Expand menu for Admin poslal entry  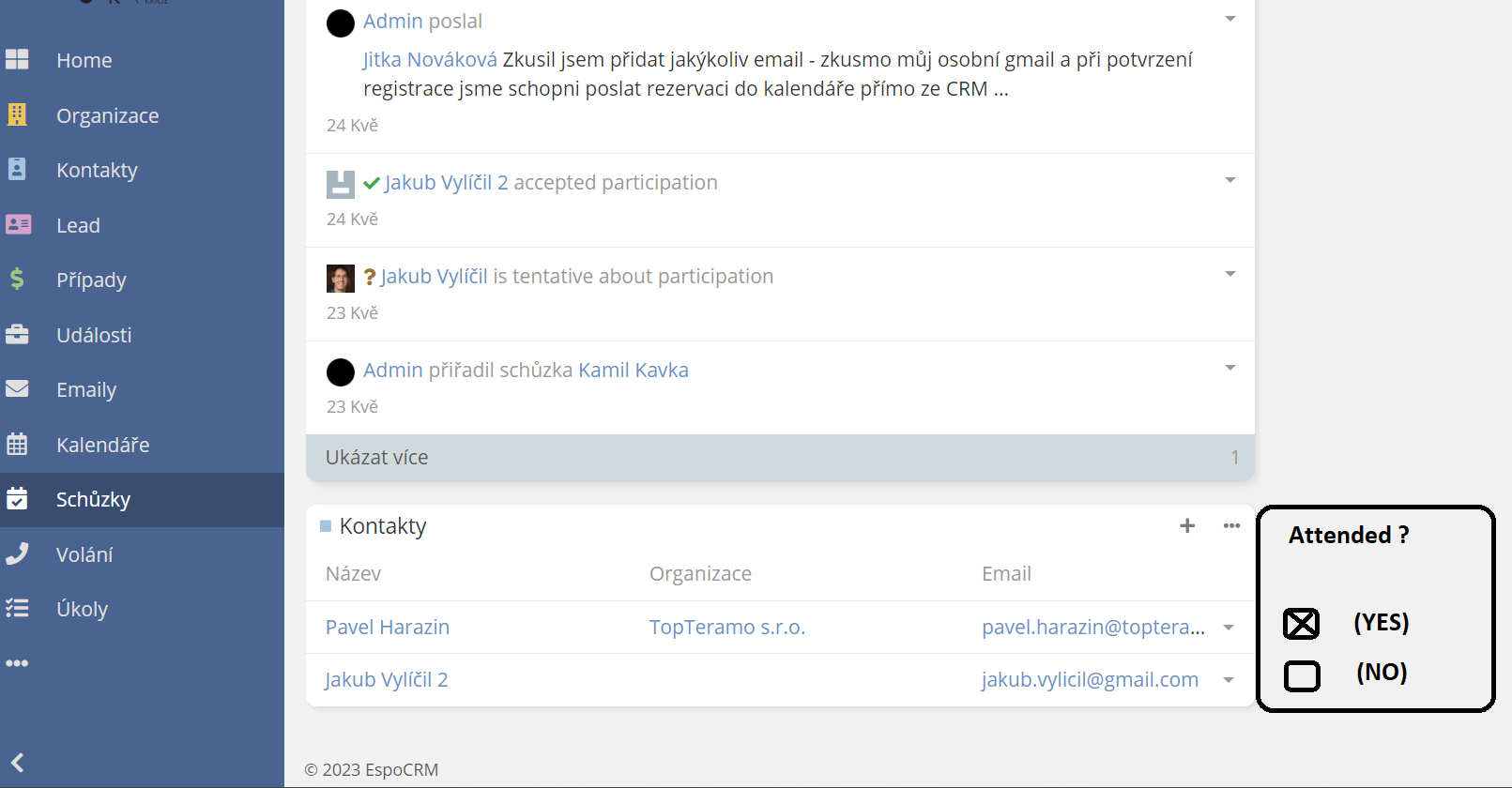pos(1229,19)
